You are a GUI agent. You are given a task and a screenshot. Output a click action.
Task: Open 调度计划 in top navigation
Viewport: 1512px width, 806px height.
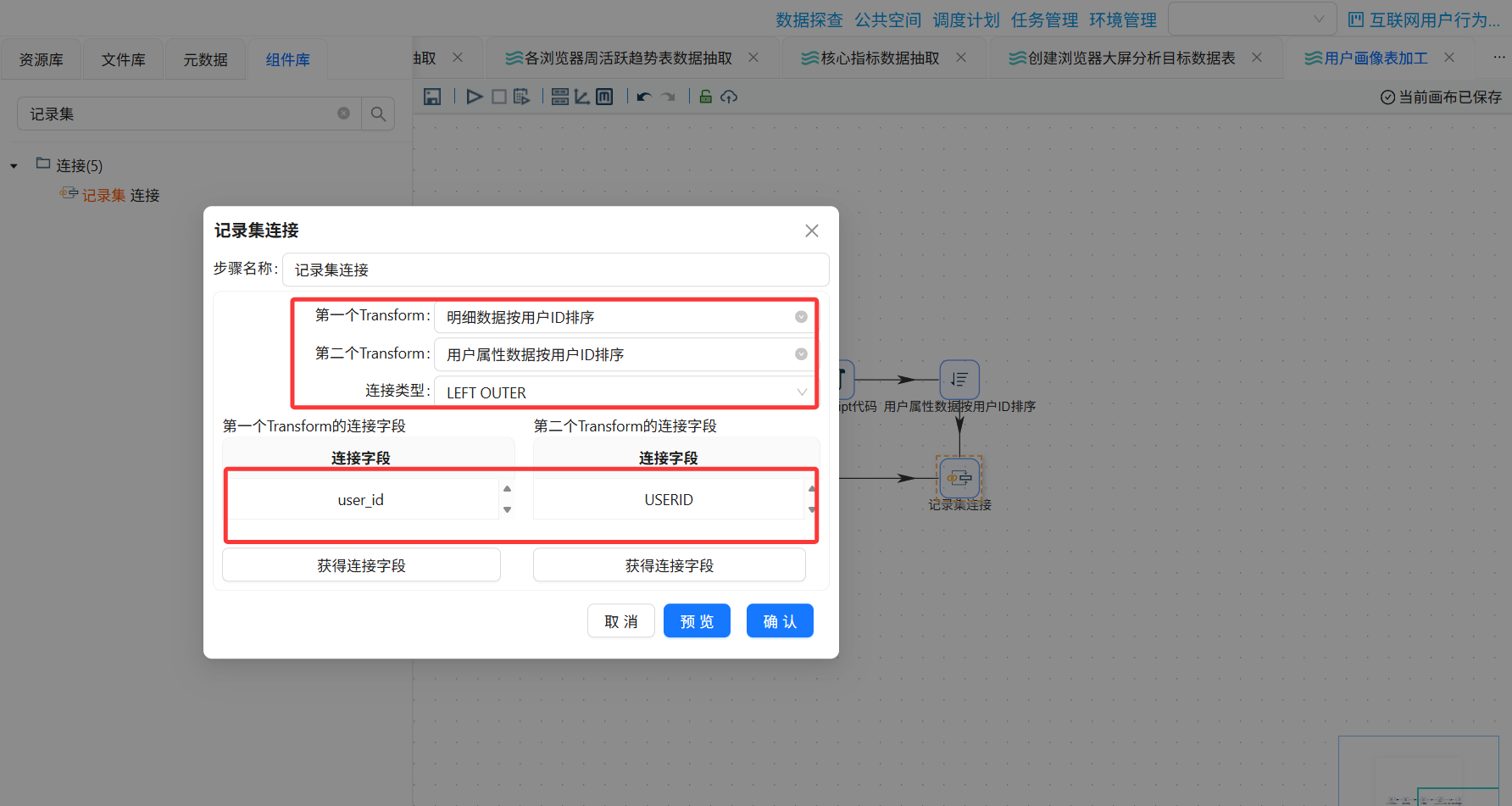pos(966,19)
